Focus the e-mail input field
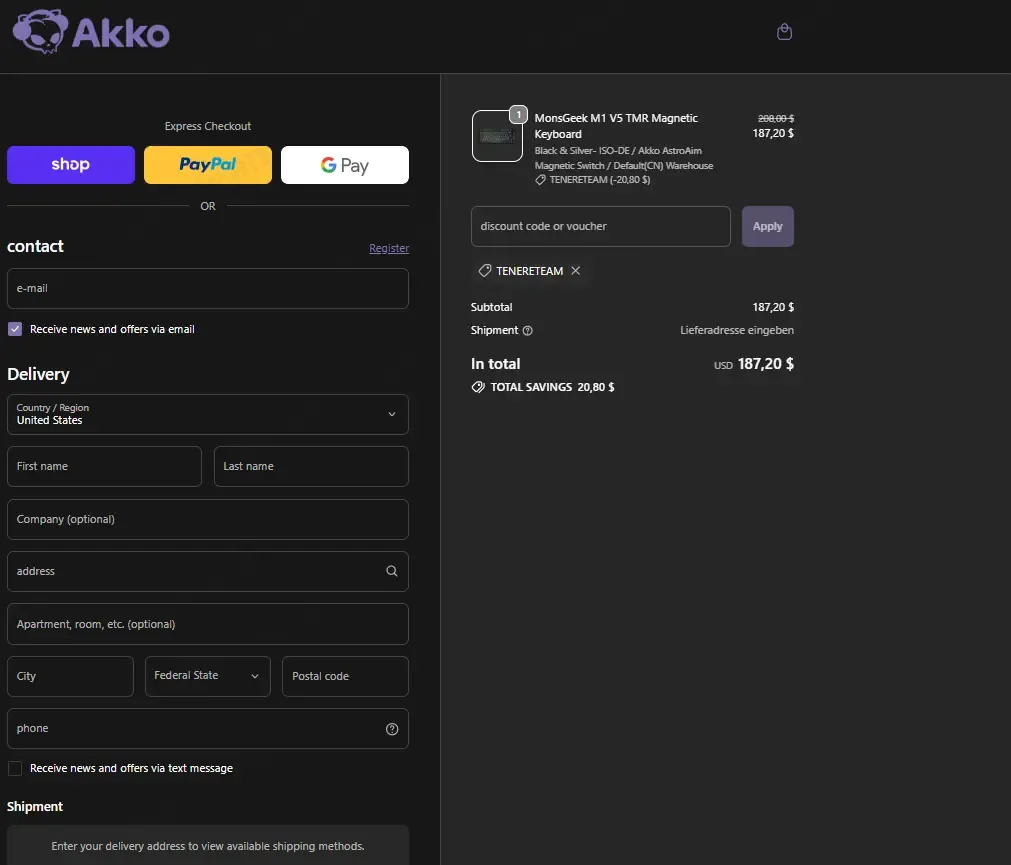Image resolution: width=1011 pixels, height=865 pixels. (208, 289)
